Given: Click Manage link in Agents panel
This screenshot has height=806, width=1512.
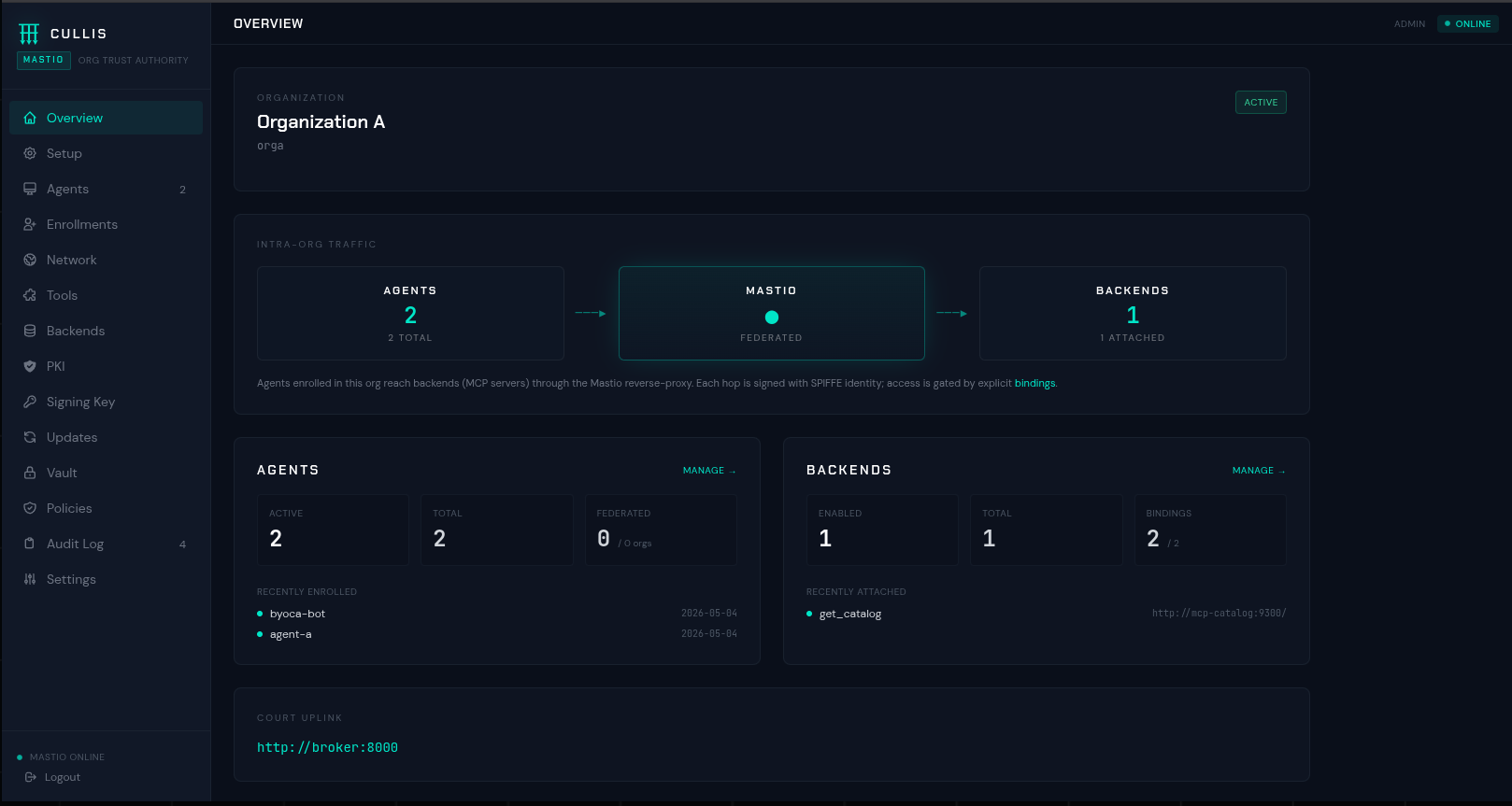Looking at the screenshot, I should coord(709,471).
